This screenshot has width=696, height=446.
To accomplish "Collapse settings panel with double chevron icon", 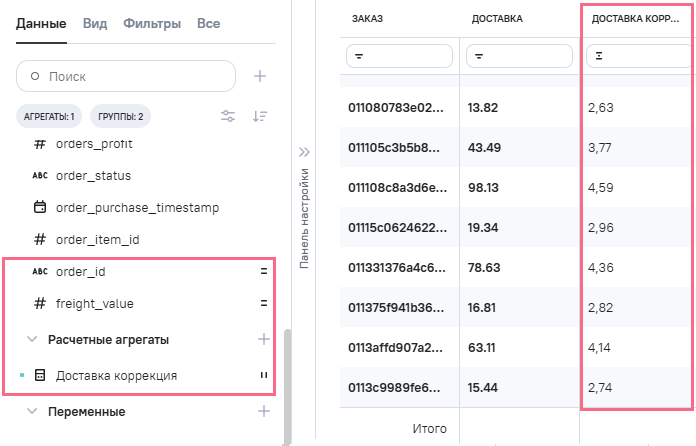I will pyautogui.click(x=305, y=152).
